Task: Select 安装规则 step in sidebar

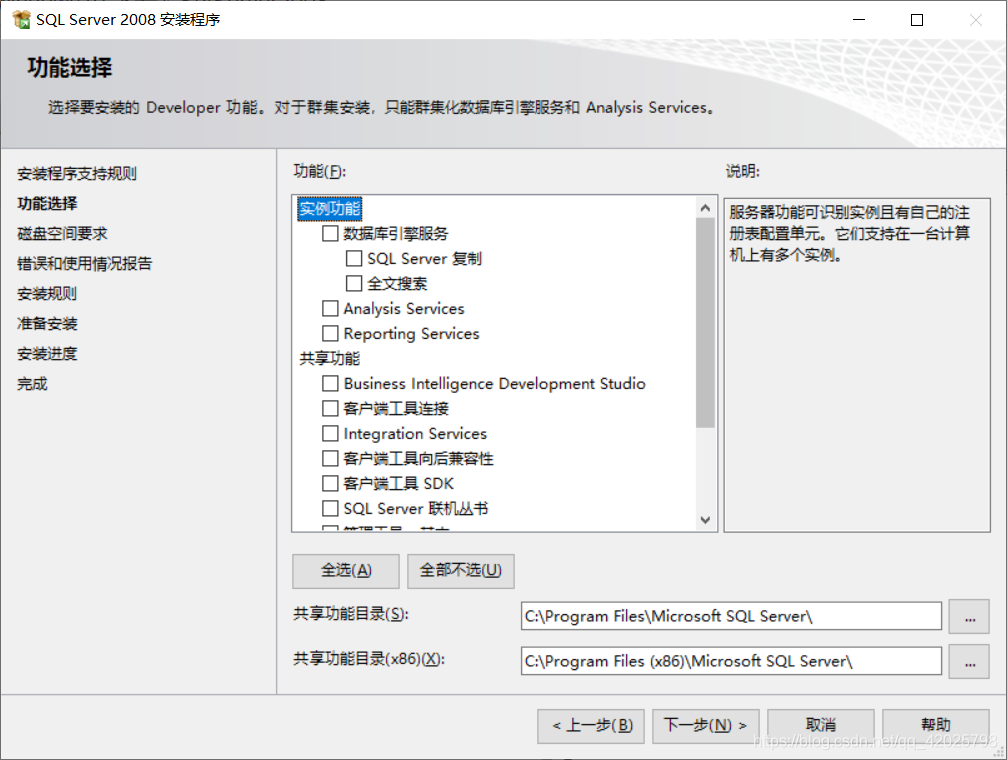Action: point(47,294)
